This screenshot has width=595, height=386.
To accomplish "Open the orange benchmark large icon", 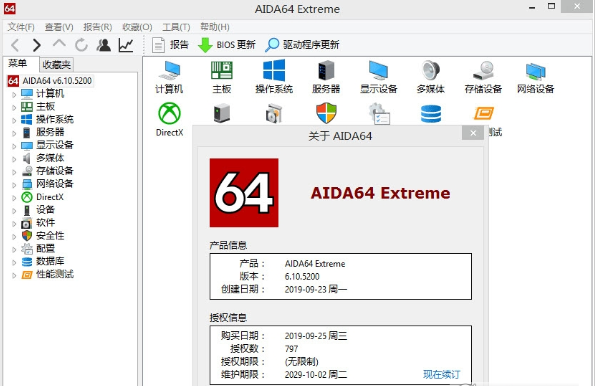I will pos(484,113).
